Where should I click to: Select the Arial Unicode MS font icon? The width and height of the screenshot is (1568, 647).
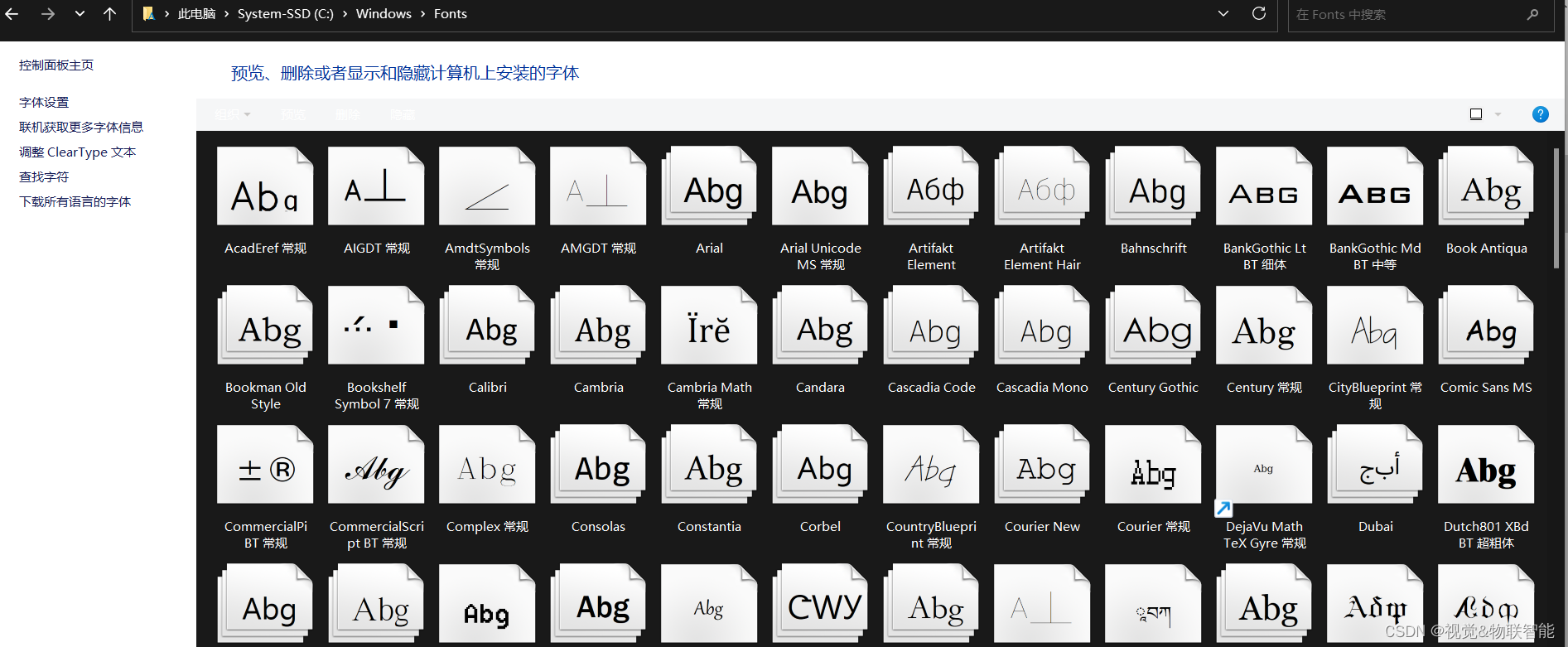click(x=820, y=186)
